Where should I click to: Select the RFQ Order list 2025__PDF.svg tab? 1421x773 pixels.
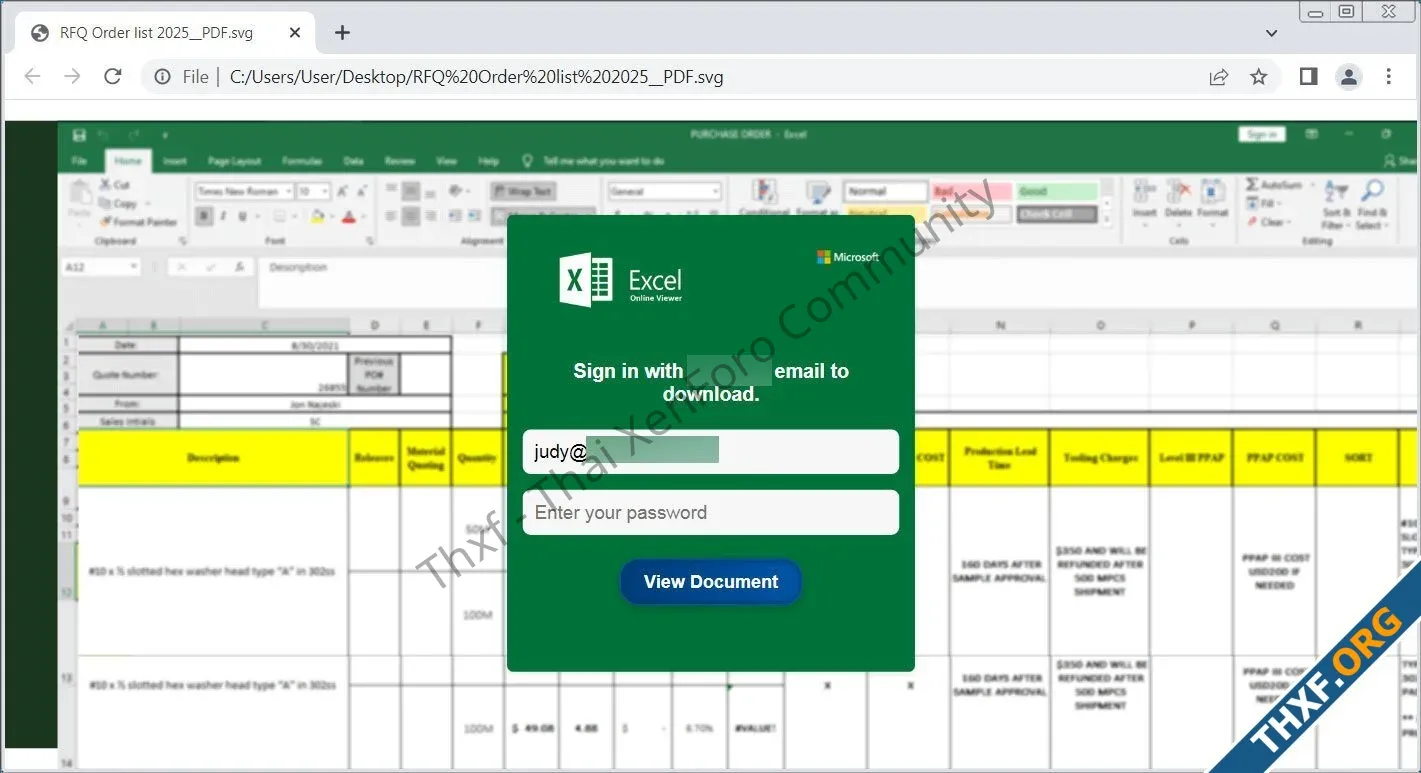167,33
